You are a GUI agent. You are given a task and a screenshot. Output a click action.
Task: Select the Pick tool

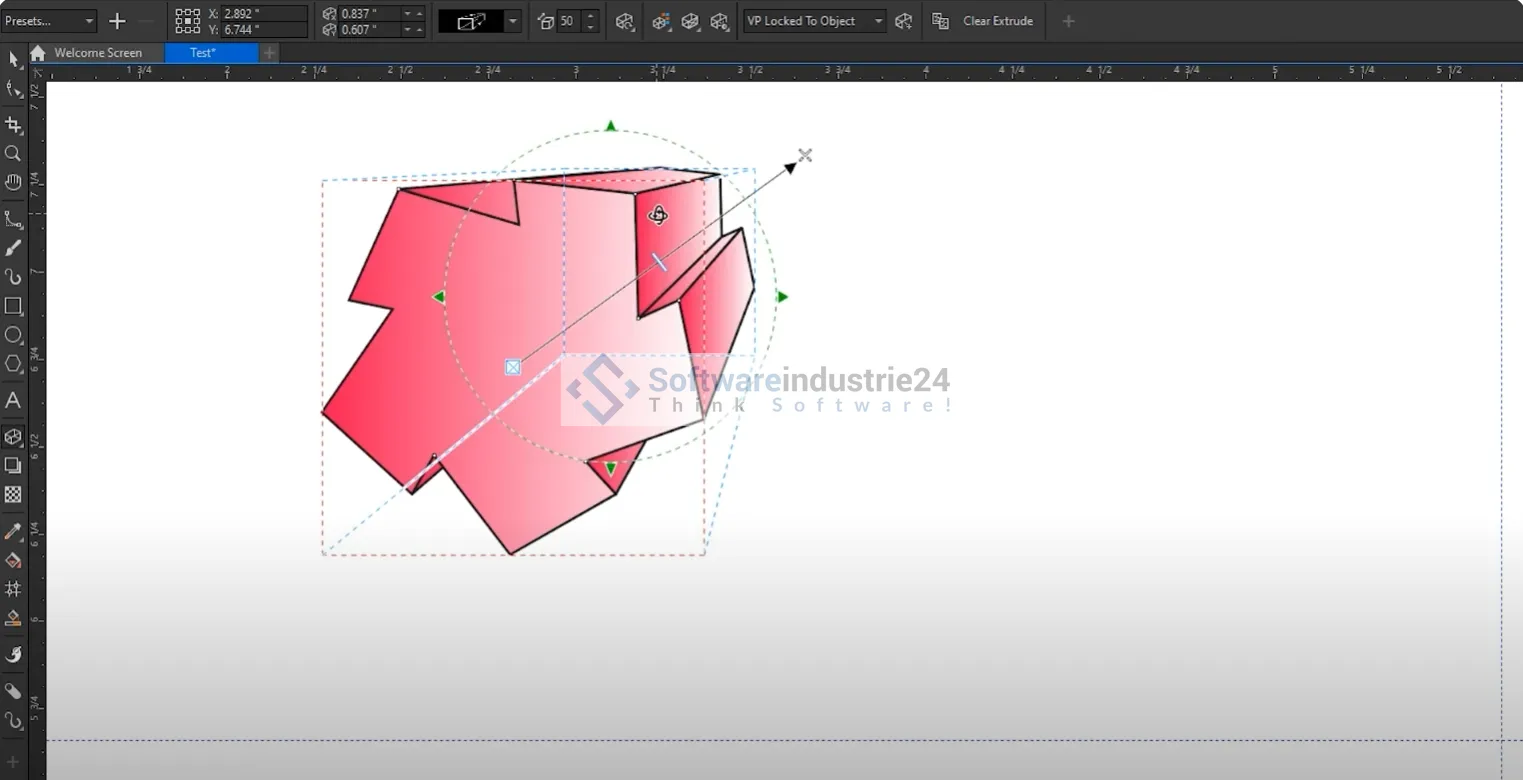[13, 59]
